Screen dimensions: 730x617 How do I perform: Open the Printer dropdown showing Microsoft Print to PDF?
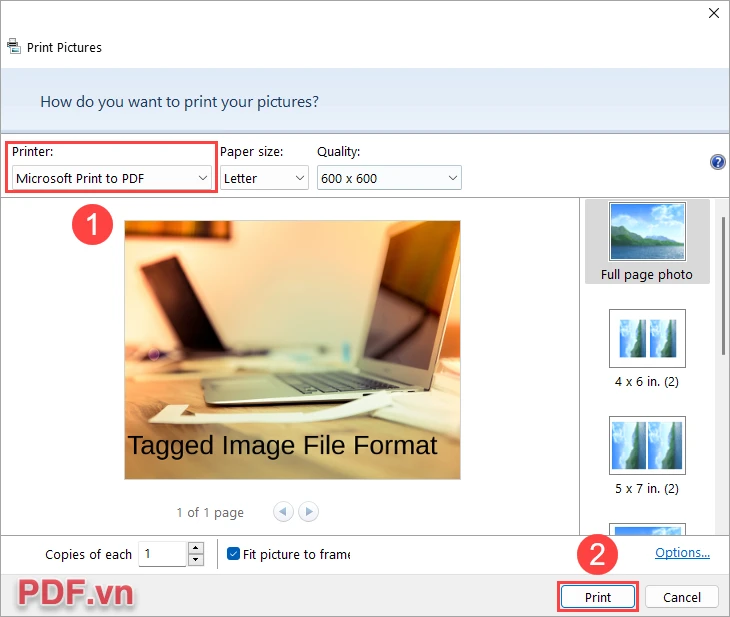click(112, 178)
